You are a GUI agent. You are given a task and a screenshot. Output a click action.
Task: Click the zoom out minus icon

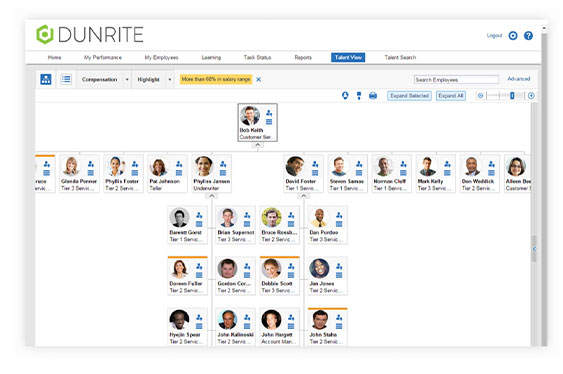[x=480, y=95]
